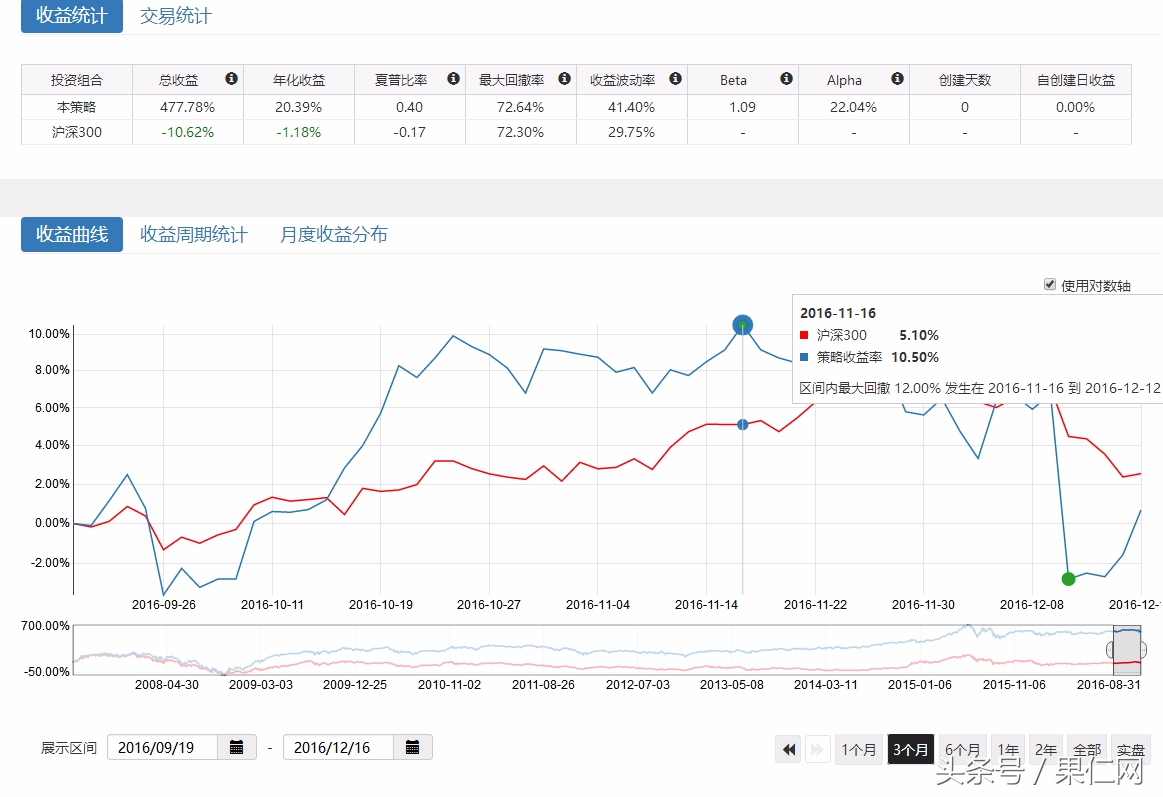The image size is (1163, 797).
Task: Click the 实盘 range button
Action: point(1131,749)
